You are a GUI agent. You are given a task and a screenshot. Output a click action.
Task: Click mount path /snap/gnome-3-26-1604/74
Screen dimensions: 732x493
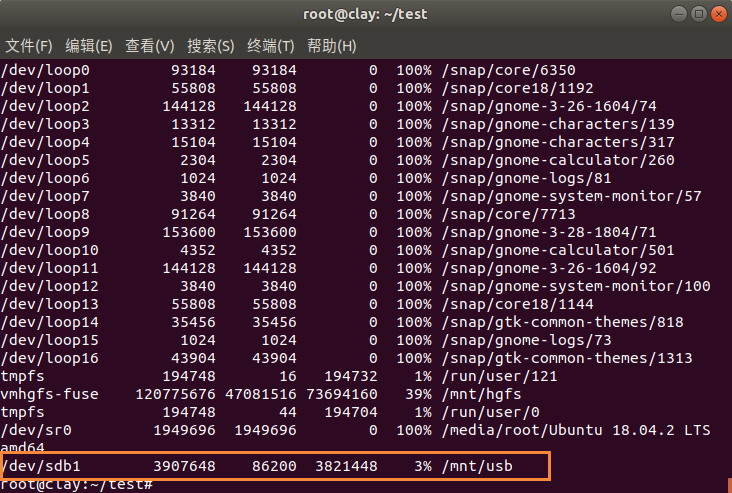coord(549,106)
